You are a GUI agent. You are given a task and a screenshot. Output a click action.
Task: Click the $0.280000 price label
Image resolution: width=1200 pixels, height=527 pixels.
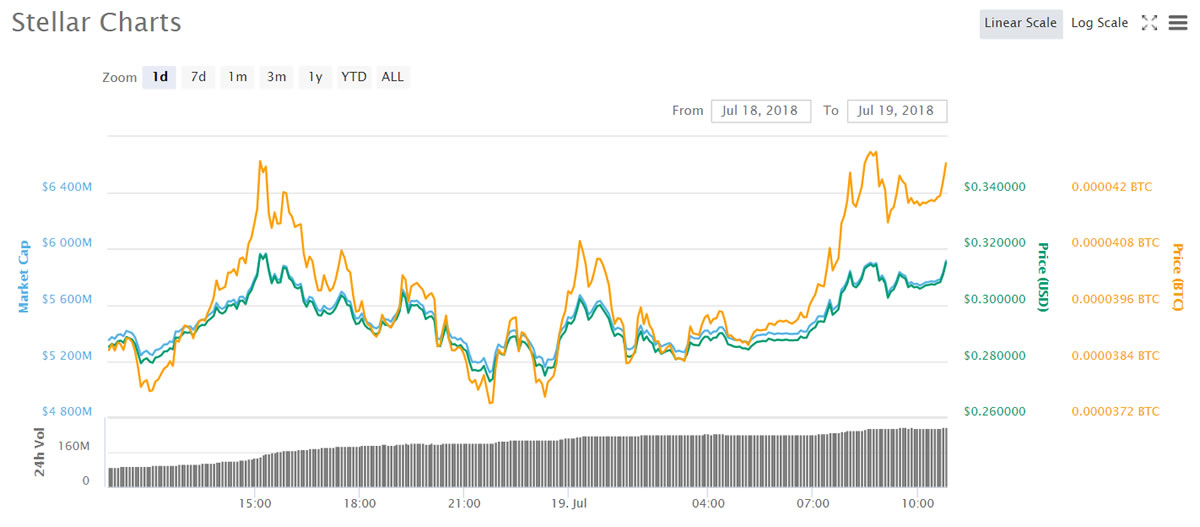pyautogui.click(x=995, y=356)
